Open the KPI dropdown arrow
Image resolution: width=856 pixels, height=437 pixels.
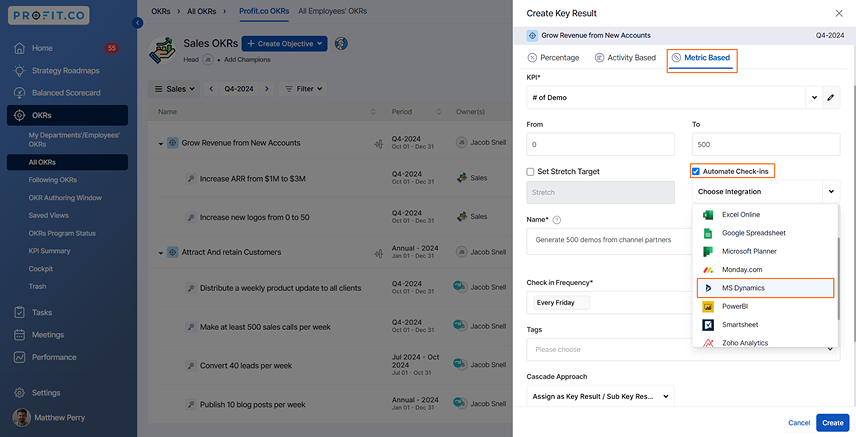814,98
